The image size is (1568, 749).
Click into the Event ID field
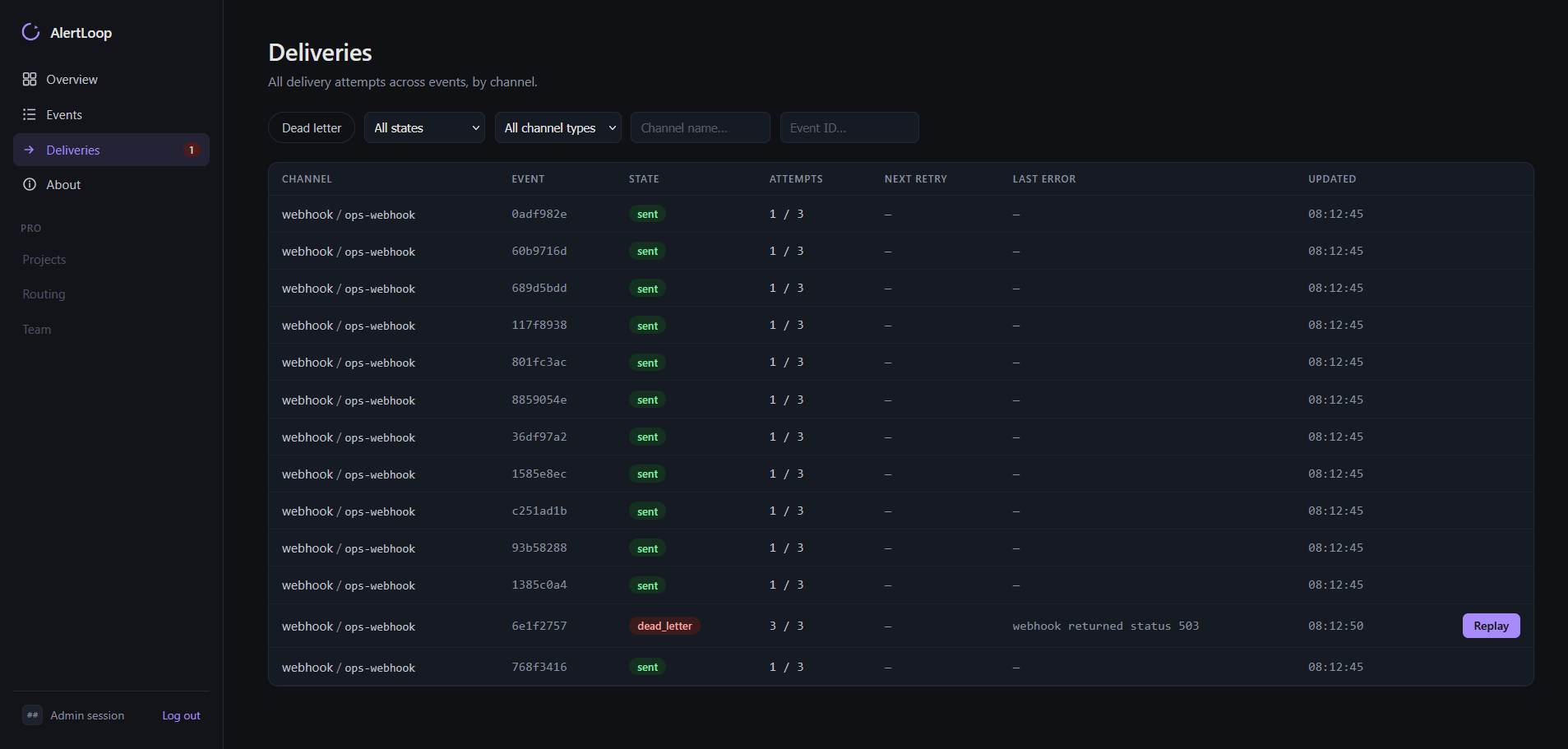849,127
